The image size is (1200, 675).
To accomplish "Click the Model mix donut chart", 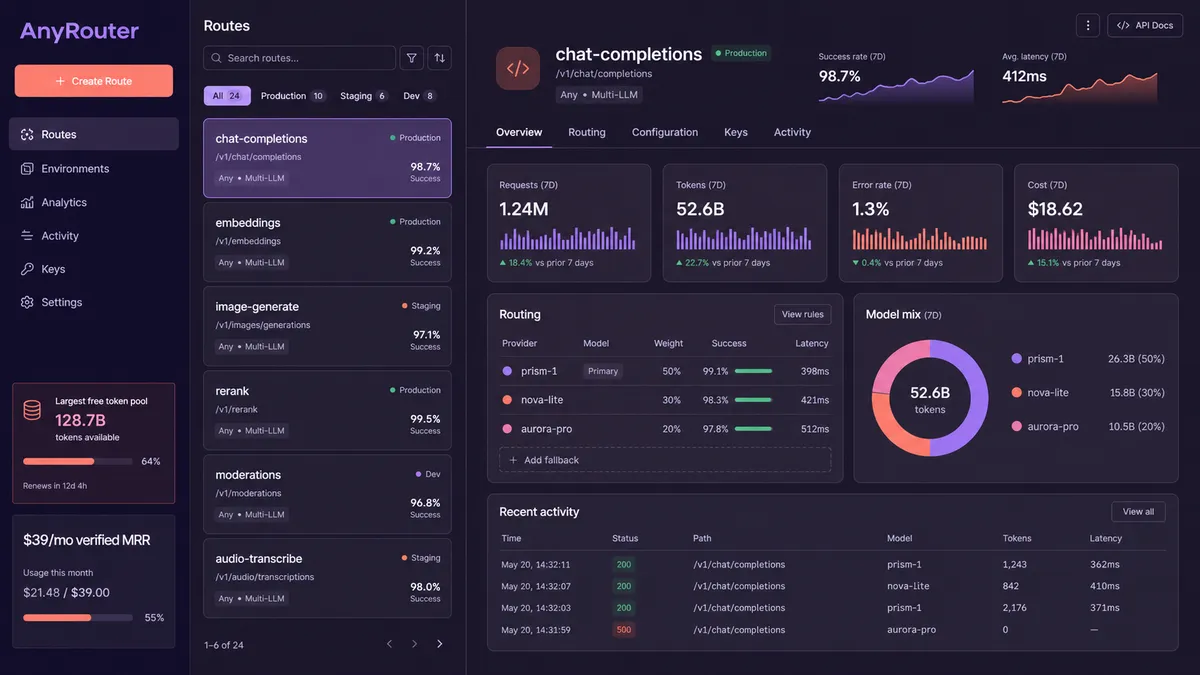I will 930,398.
